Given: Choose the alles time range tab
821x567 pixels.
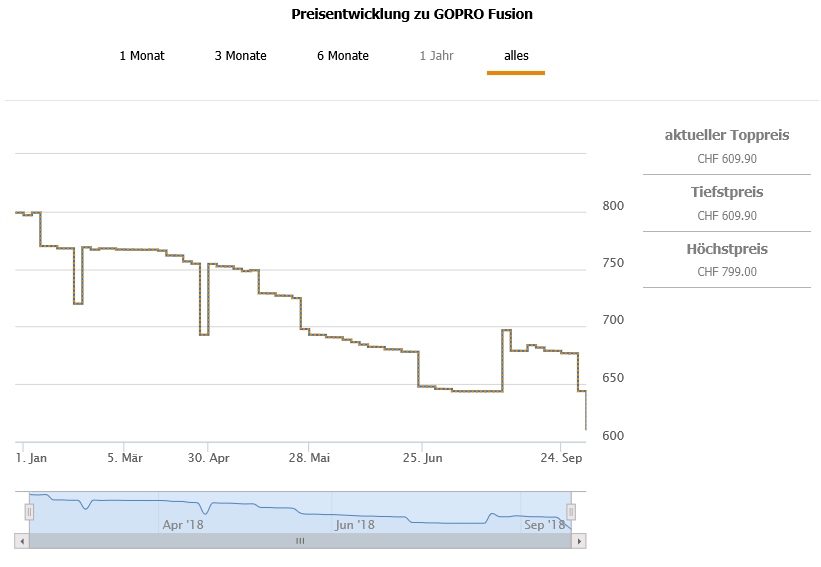Looking at the screenshot, I should 516,56.
